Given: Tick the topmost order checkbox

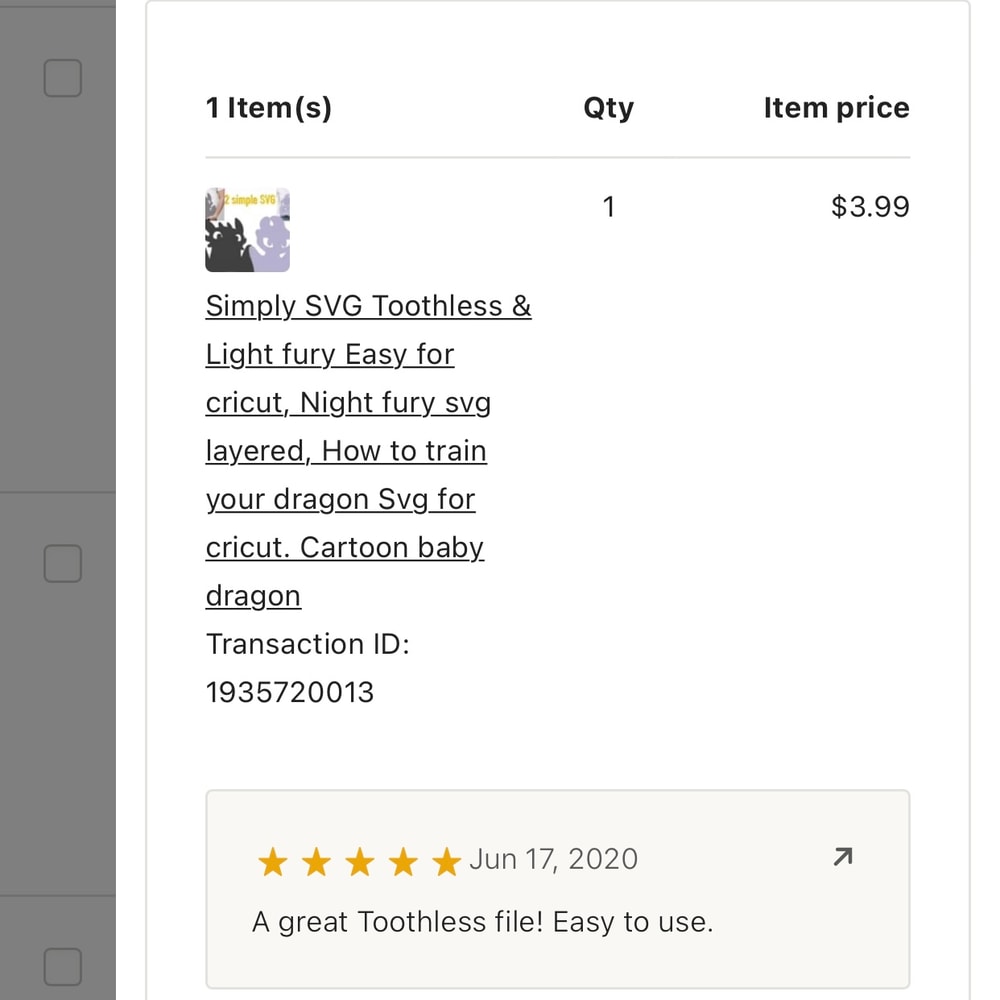Looking at the screenshot, I should (x=63, y=78).
